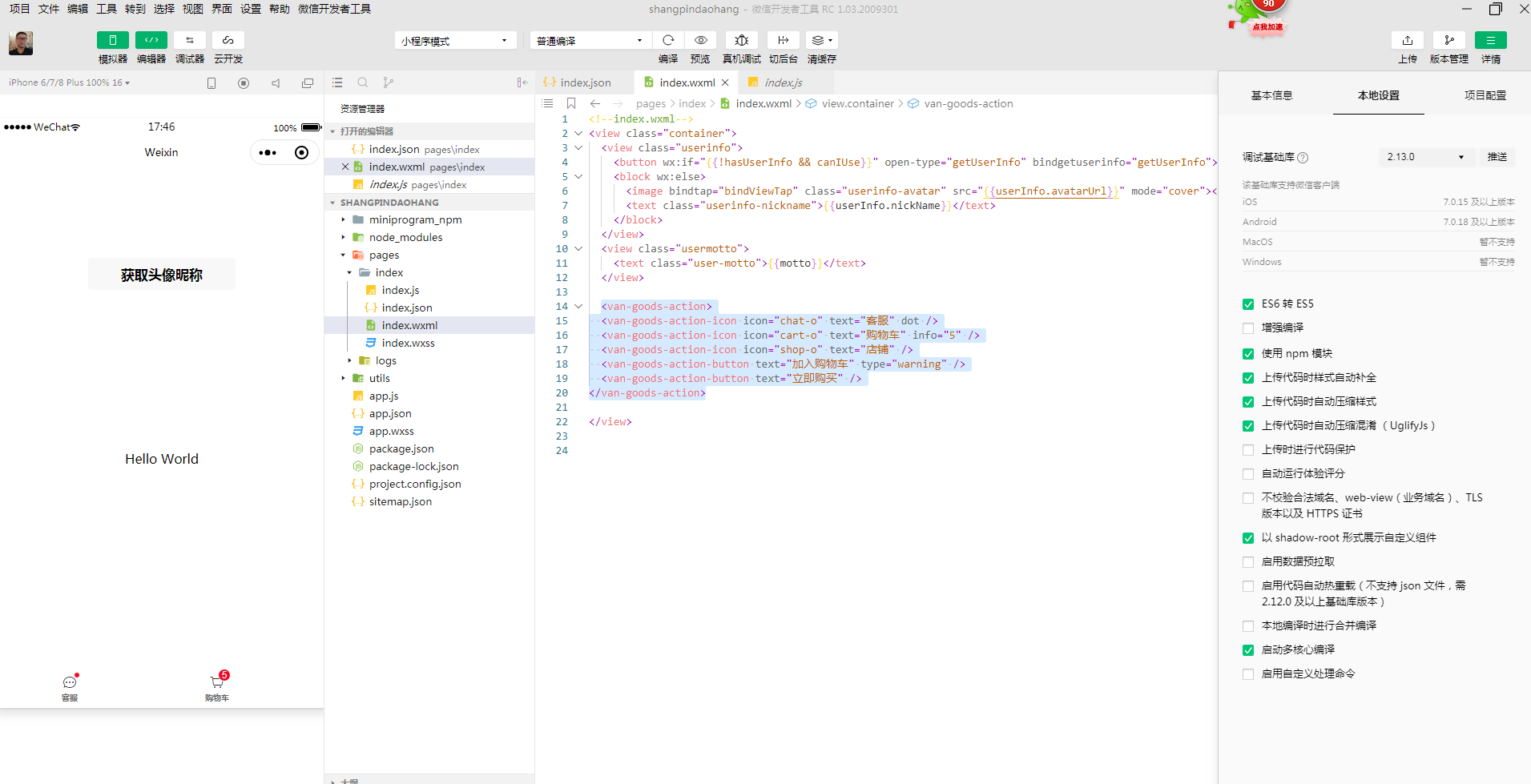Click the debug base library help icon
Image resolution: width=1531 pixels, height=784 pixels.
1303,158
